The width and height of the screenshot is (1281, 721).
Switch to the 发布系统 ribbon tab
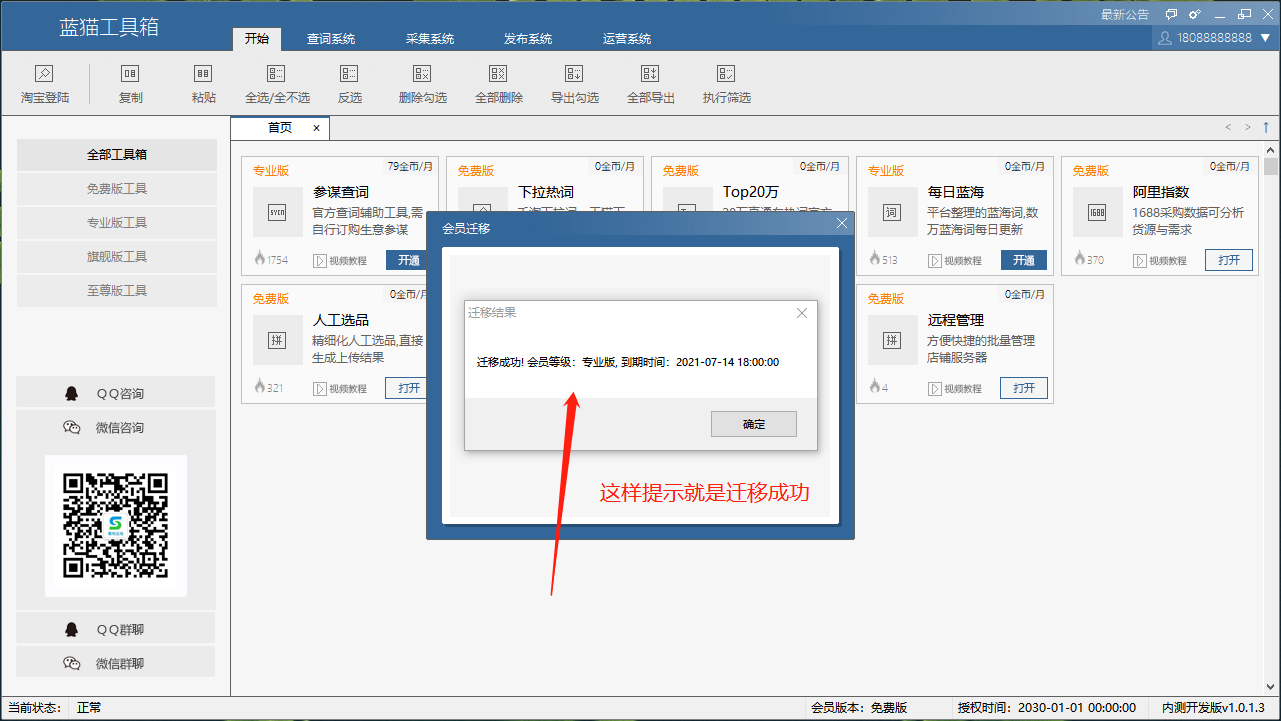coord(528,39)
